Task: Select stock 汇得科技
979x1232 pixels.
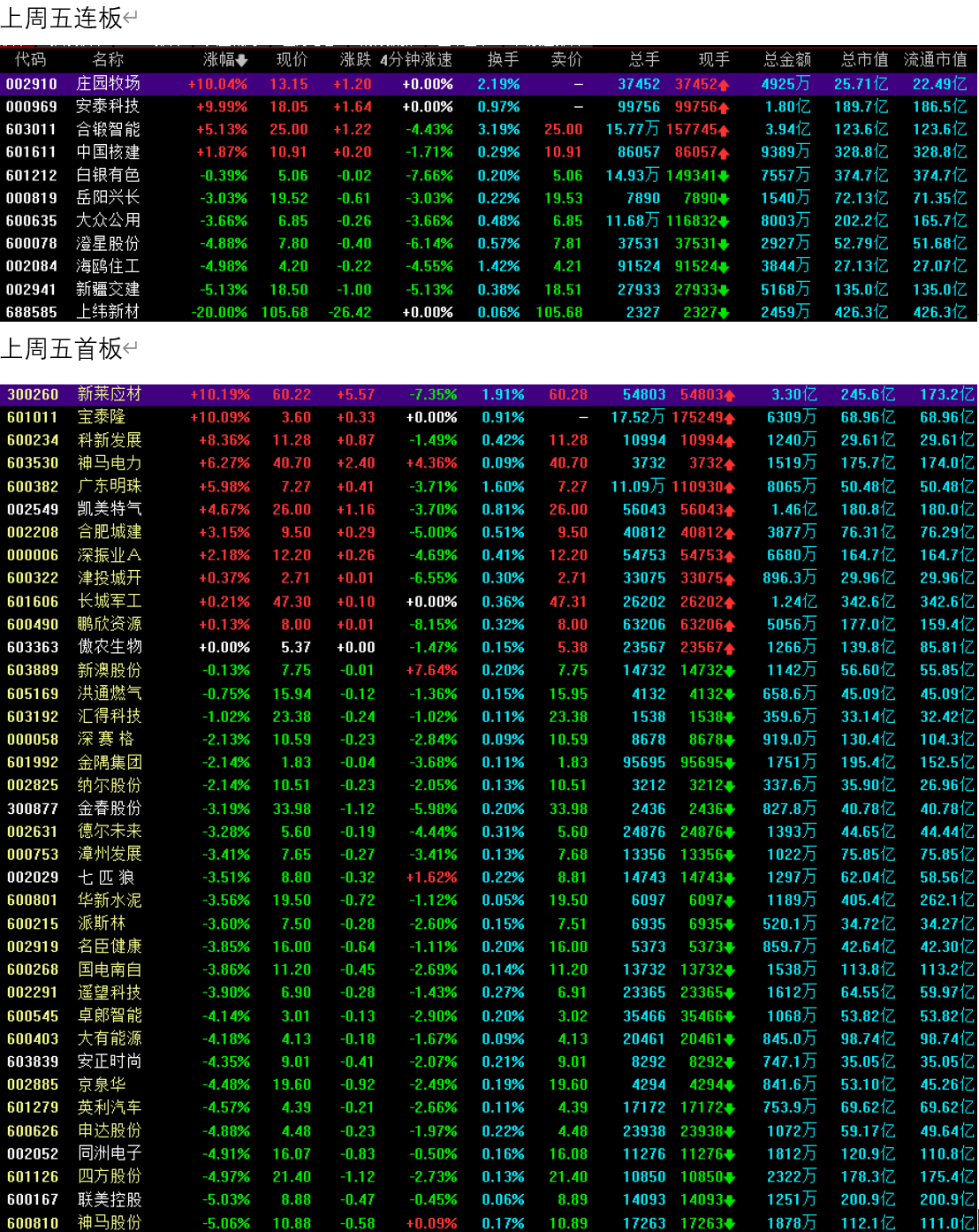Action: 110,717
